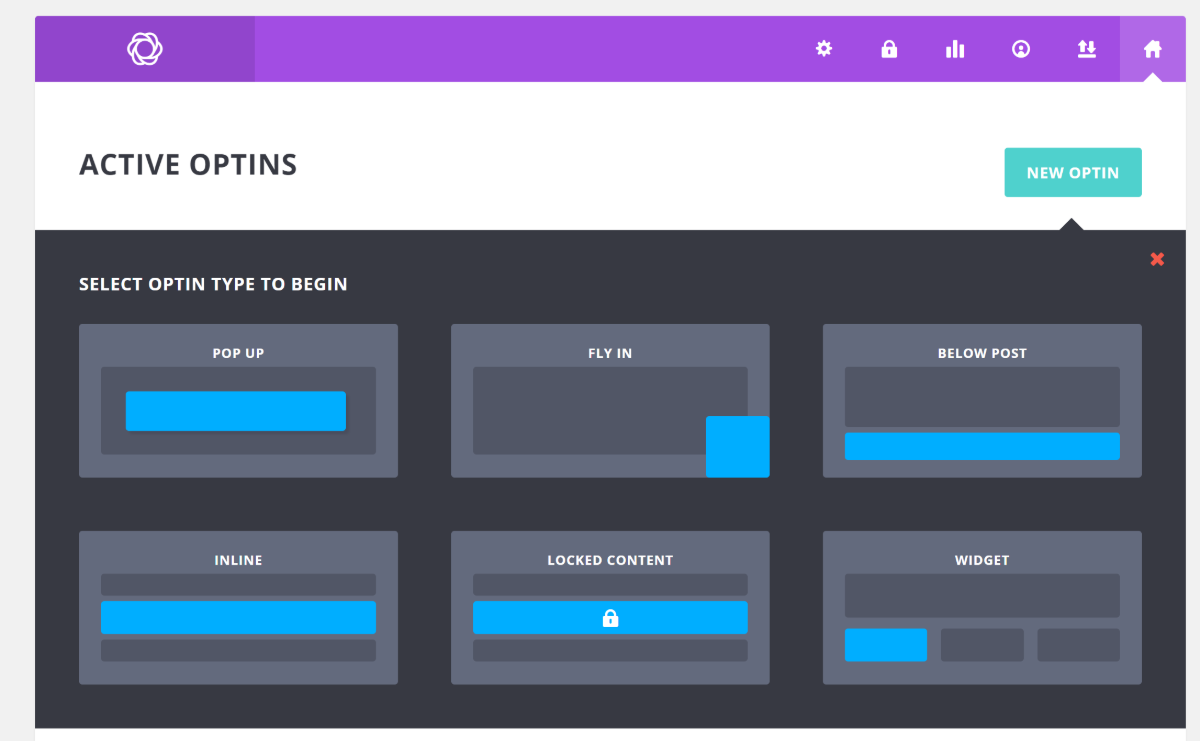The image size is (1200, 741).
Task: Open the statistics bar chart icon
Action: click(955, 49)
